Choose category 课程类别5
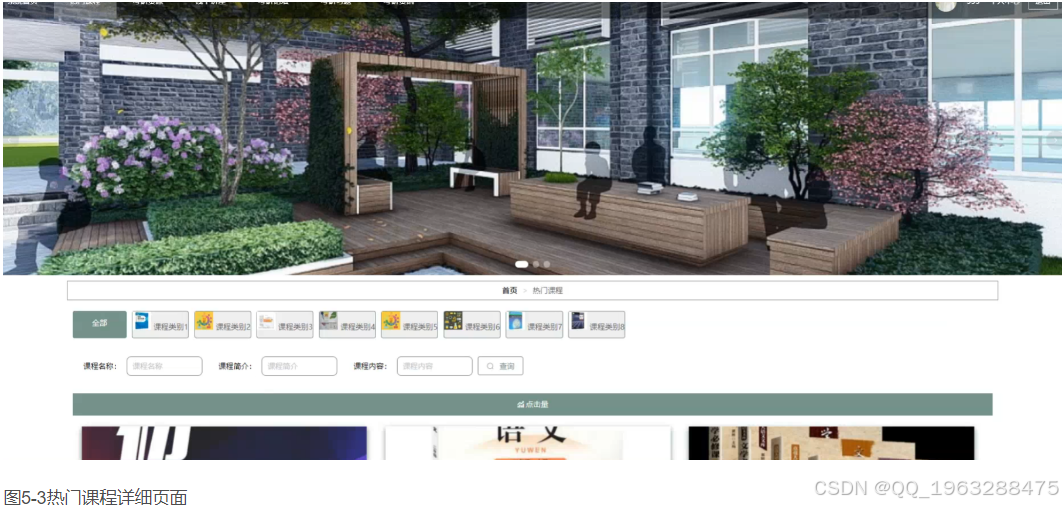This screenshot has width=1063, height=505. click(409, 324)
